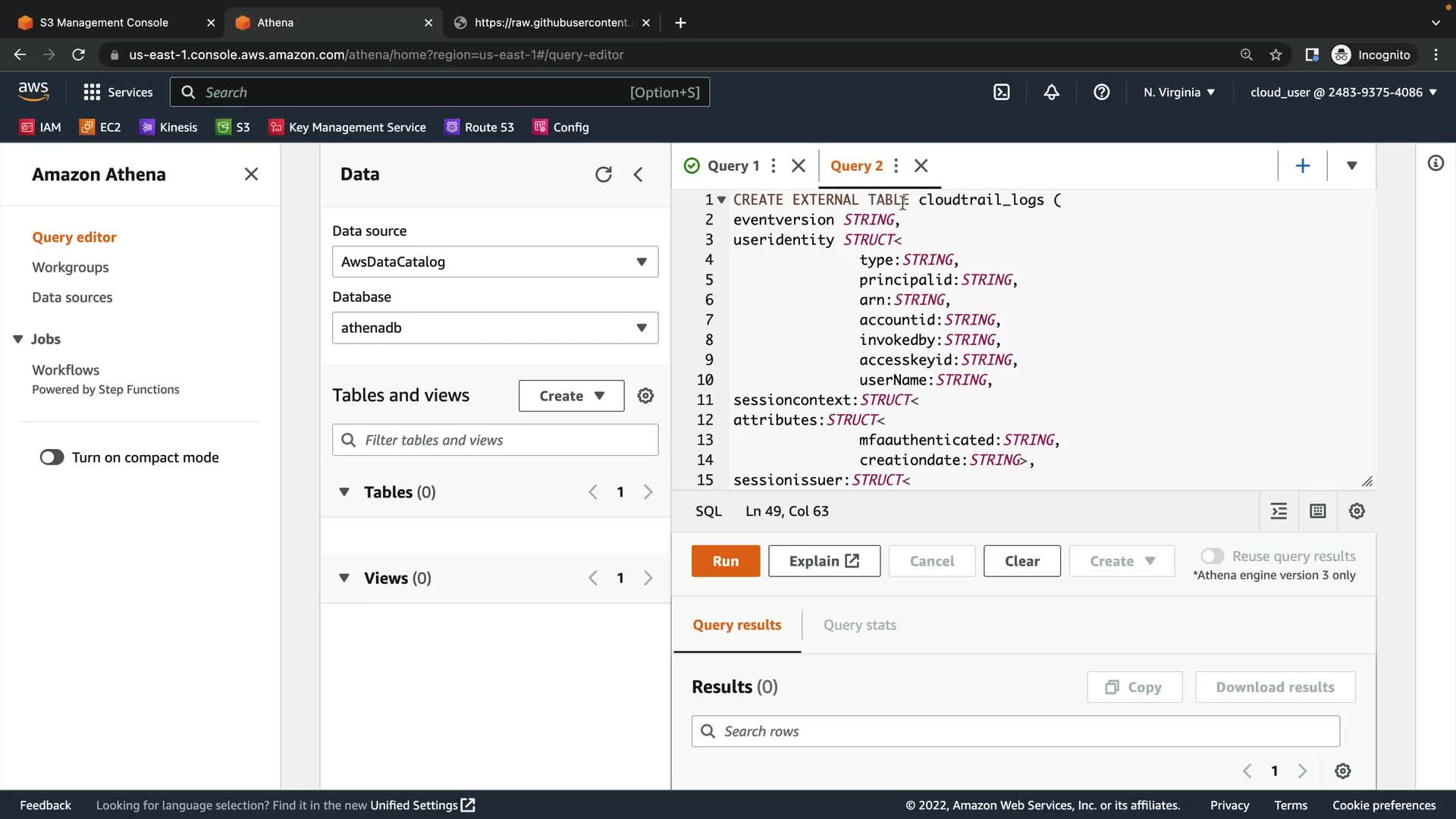Turn on compact mode toggle
The height and width of the screenshot is (819, 1456).
tap(52, 457)
